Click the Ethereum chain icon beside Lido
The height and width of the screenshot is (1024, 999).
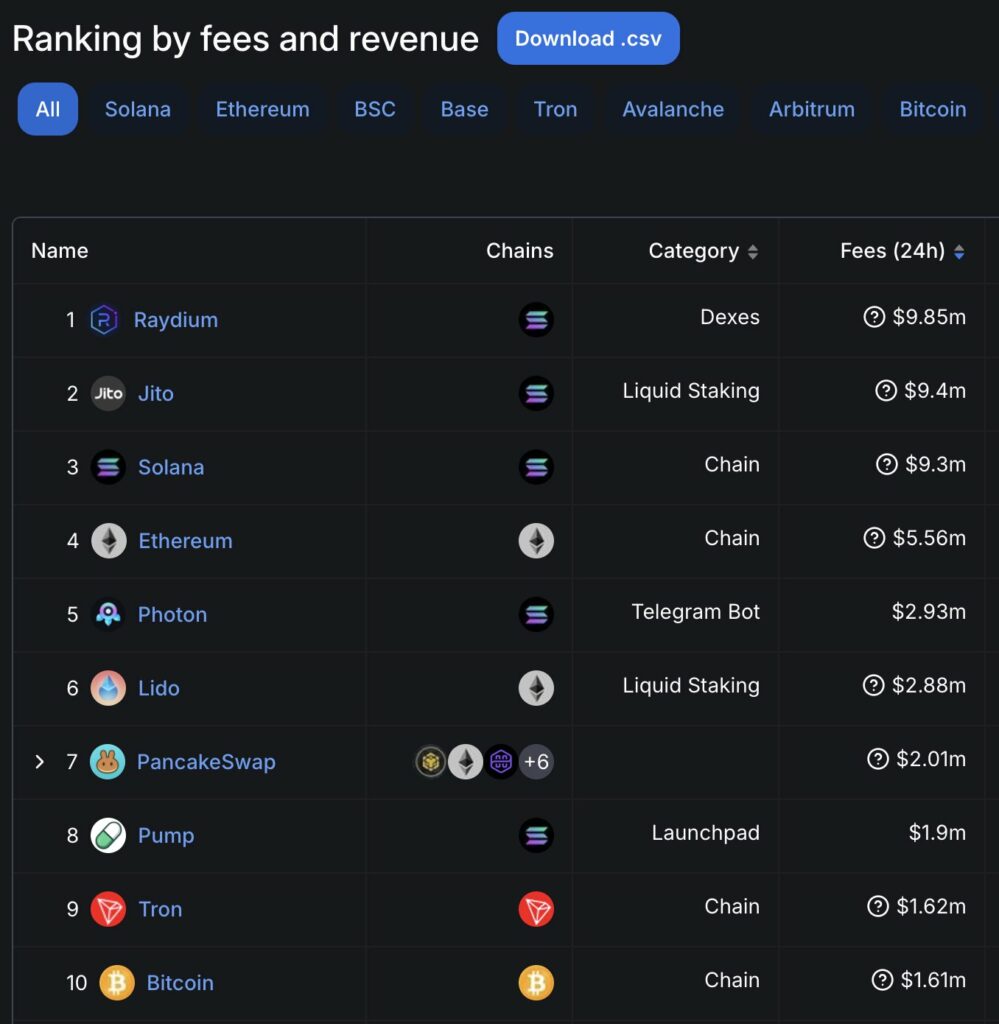536,687
